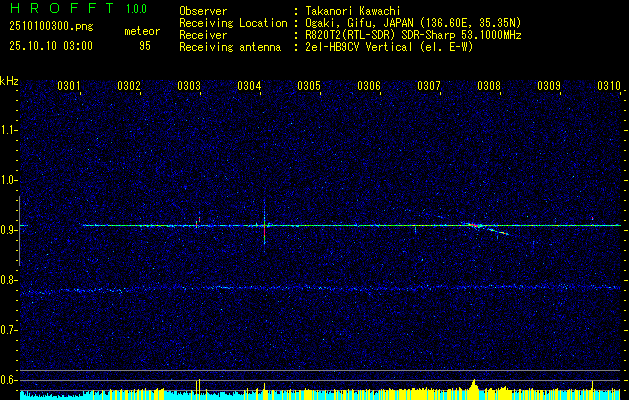Click the 0301 time marker
Viewport: 629px width, 400px height.
(69, 85)
